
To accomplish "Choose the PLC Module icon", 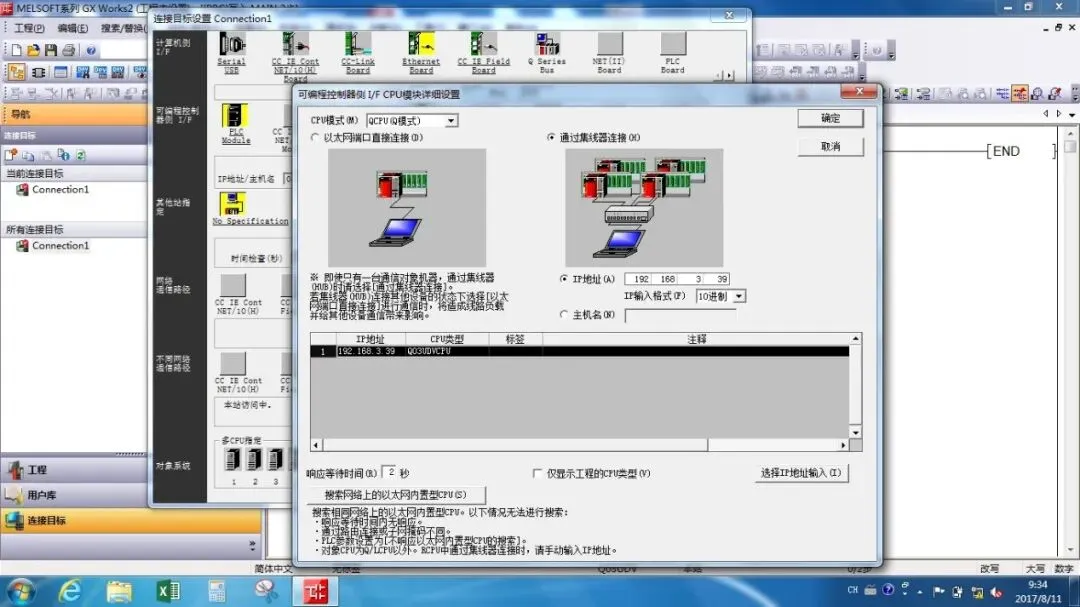I will 235,116.
